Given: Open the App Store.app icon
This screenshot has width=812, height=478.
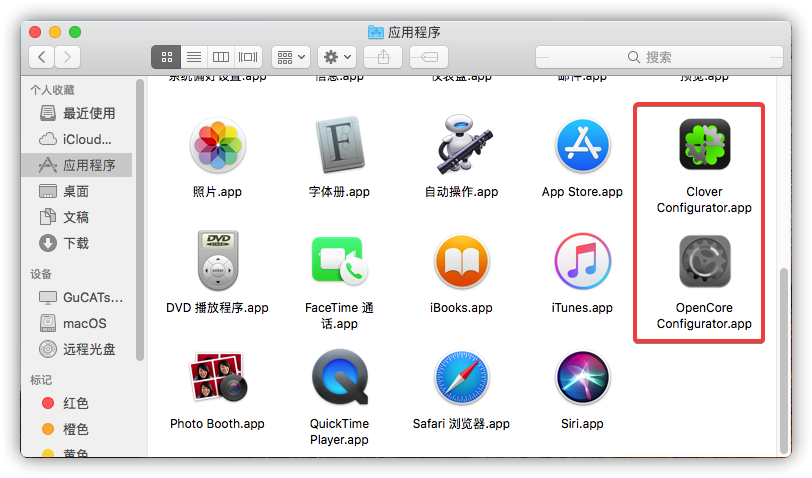Looking at the screenshot, I should click(583, 146).
